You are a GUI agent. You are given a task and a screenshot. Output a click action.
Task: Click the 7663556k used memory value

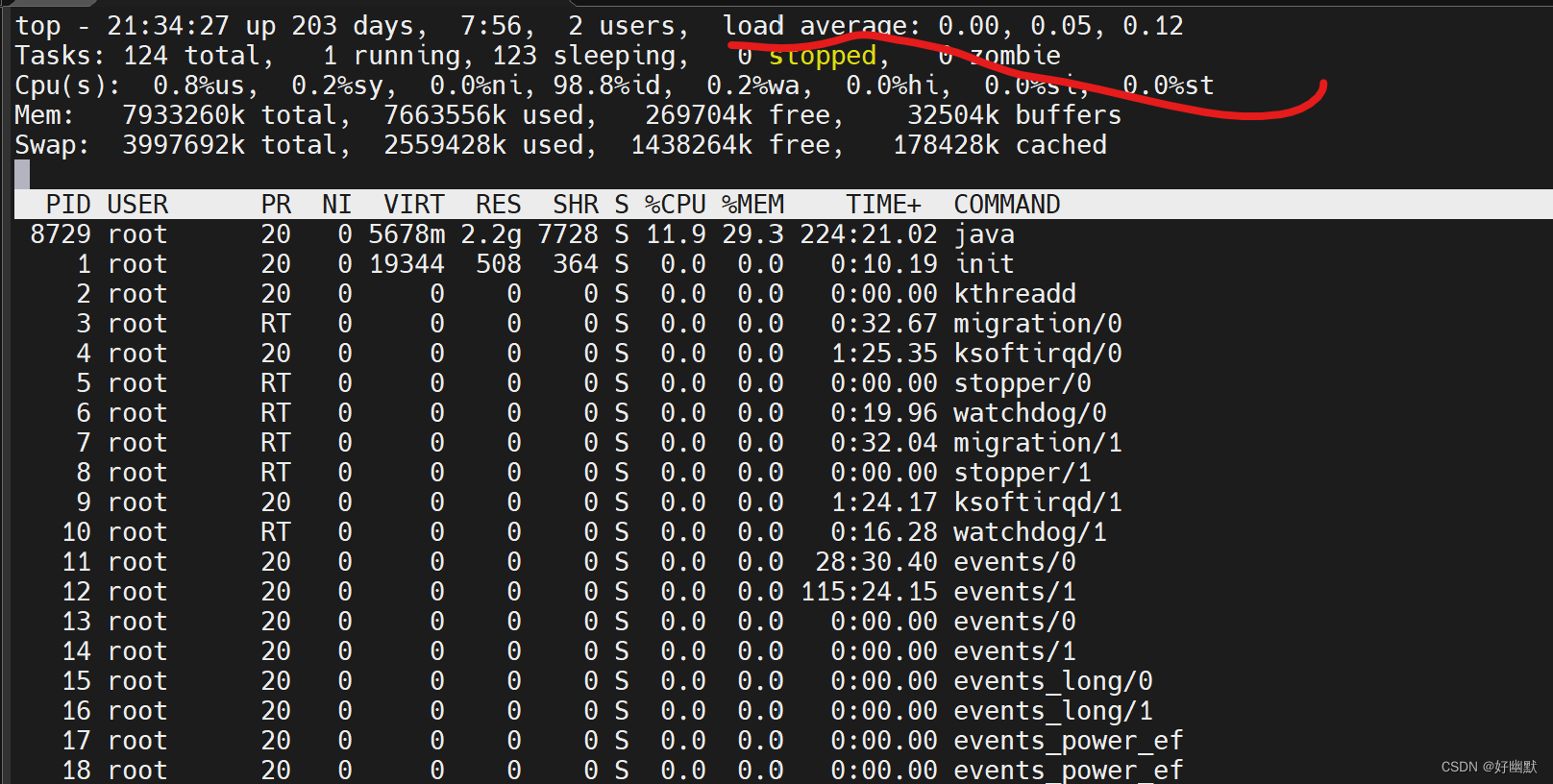tap(445, 115)
